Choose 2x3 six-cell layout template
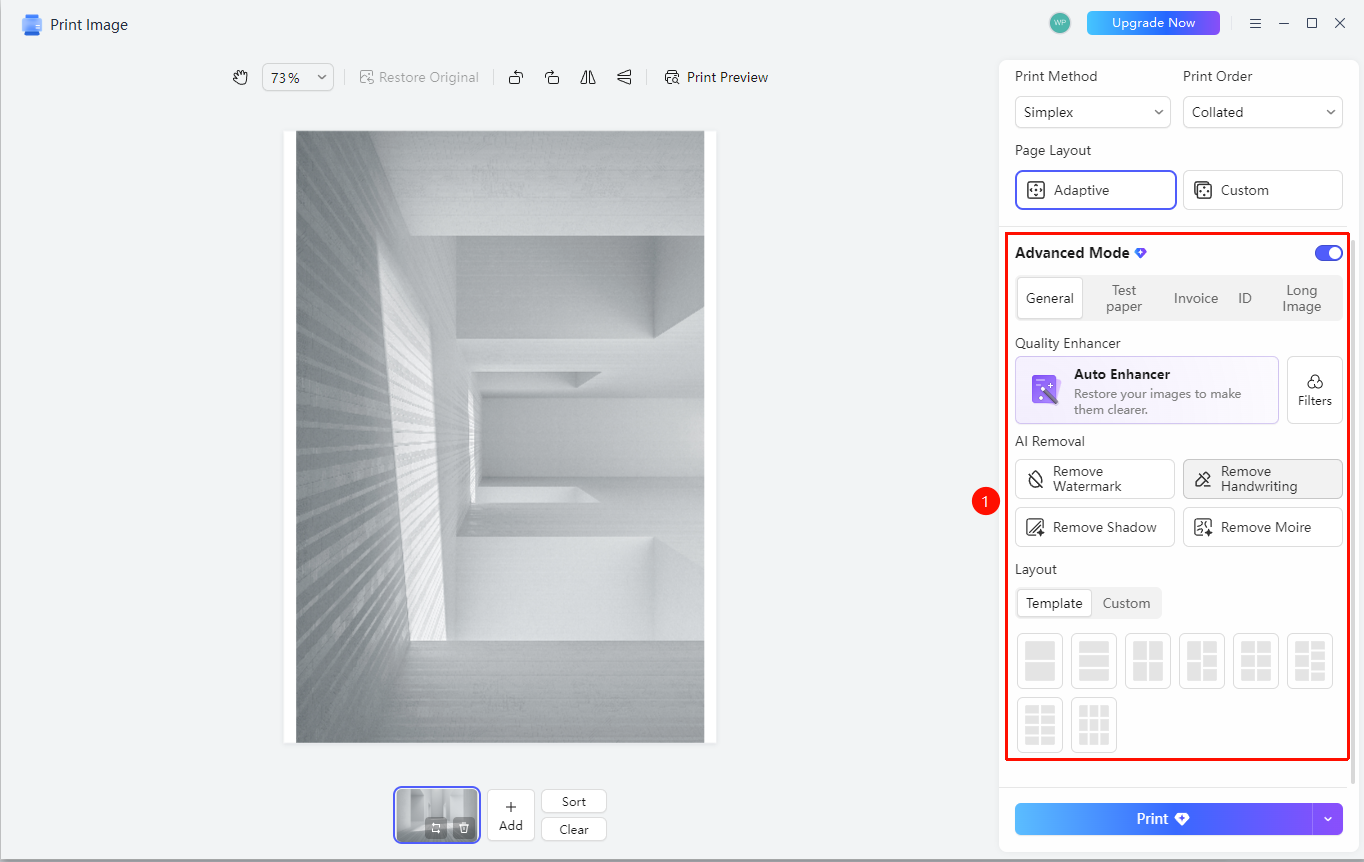Image resolution: width=1364 pixels, height=862 pixels. (x=1256, y=661)
